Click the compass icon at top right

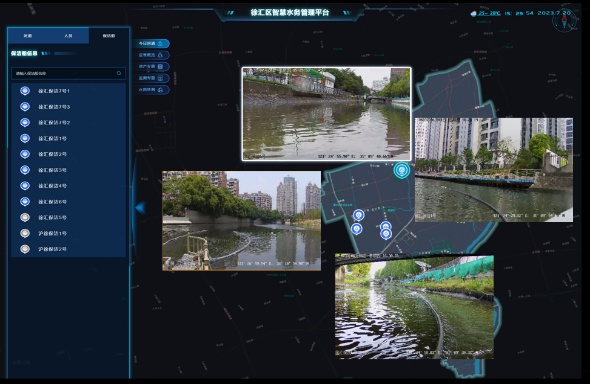tap(564, 21)
